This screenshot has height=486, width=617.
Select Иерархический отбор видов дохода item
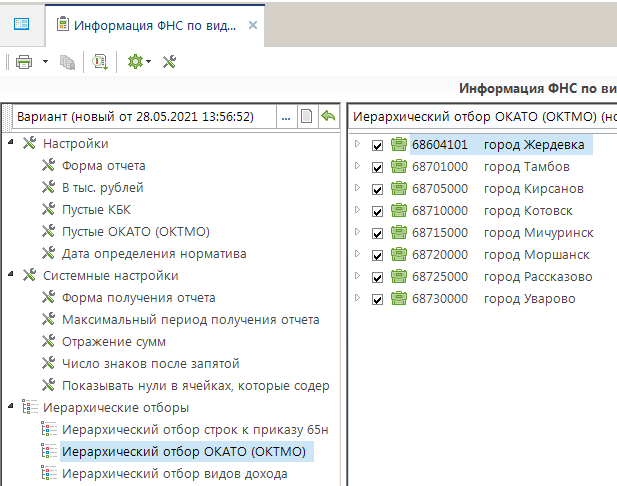pyautogui.click(x=175, y=474)
